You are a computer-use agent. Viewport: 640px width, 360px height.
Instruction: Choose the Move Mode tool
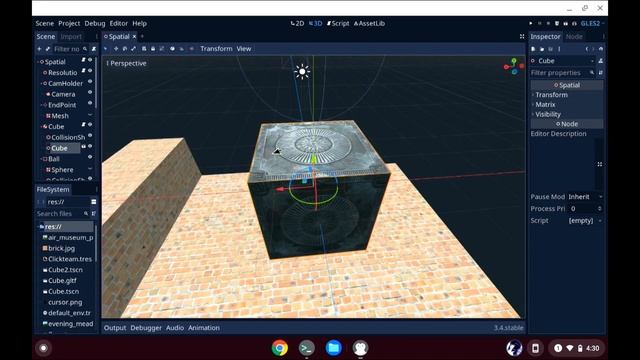click(x=116, y=49)
